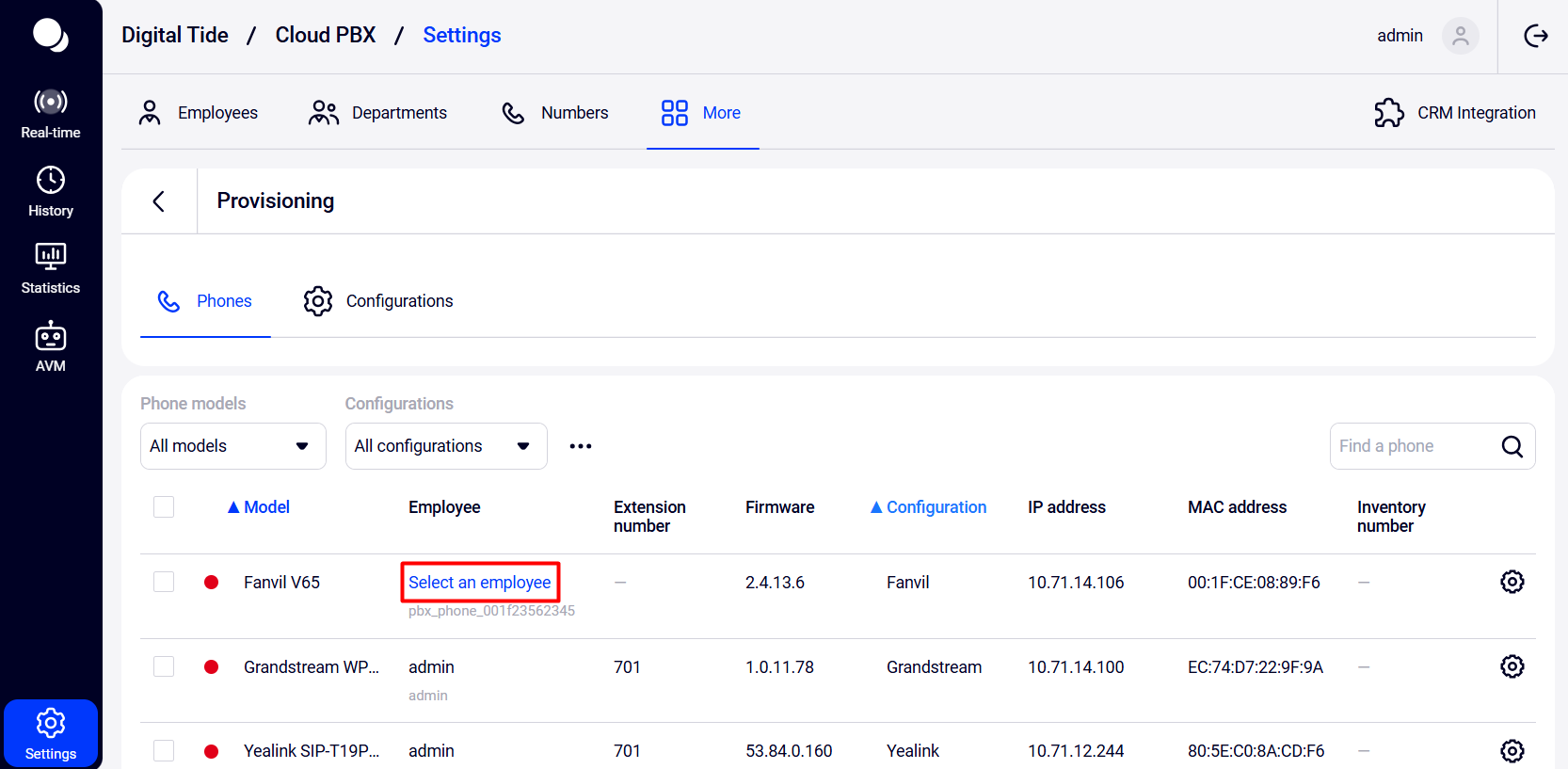Toggle the select-all checkbox in table header

[164, 507]
